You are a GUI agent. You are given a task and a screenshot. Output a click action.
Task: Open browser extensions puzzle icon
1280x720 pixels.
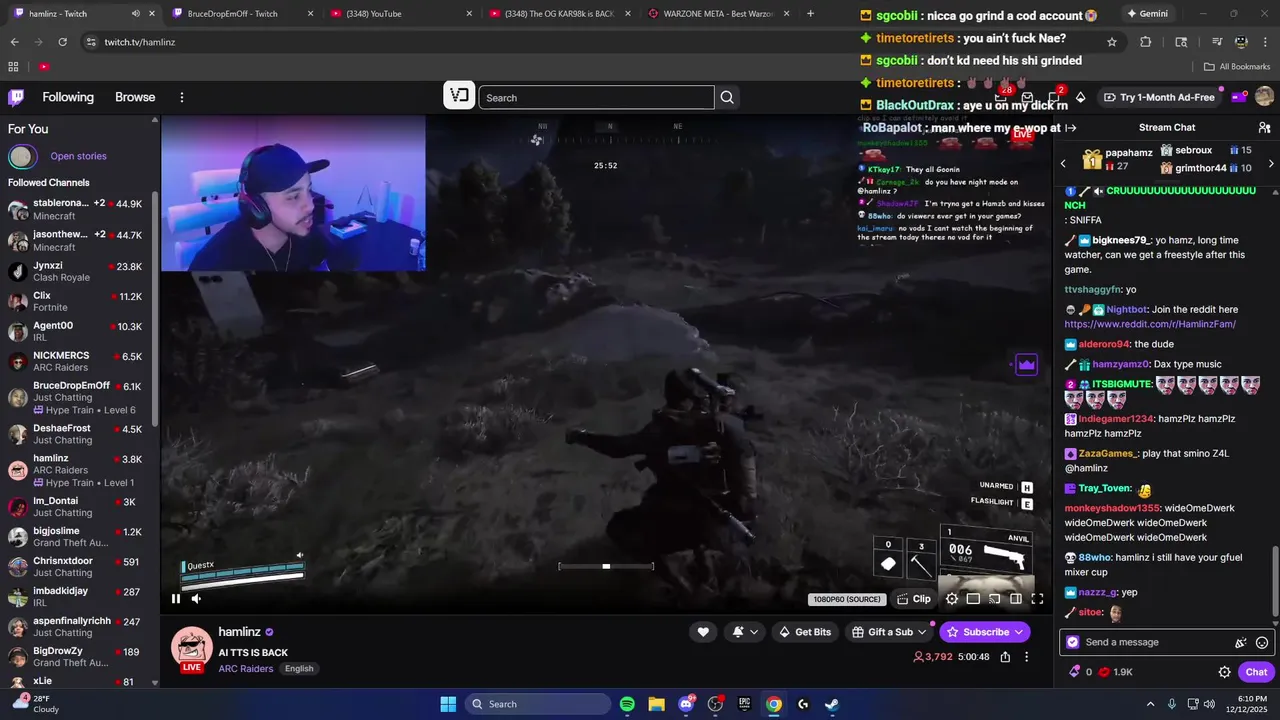coord(1146,42)
